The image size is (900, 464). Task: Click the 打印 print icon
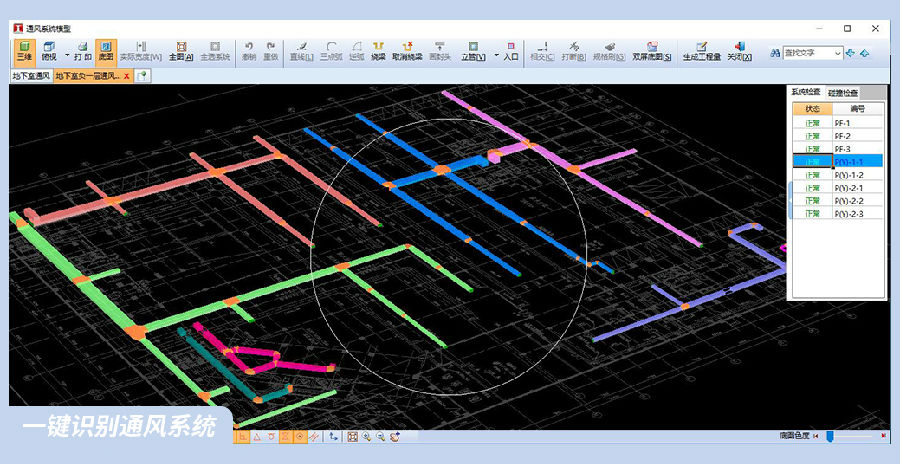[82, 51]
